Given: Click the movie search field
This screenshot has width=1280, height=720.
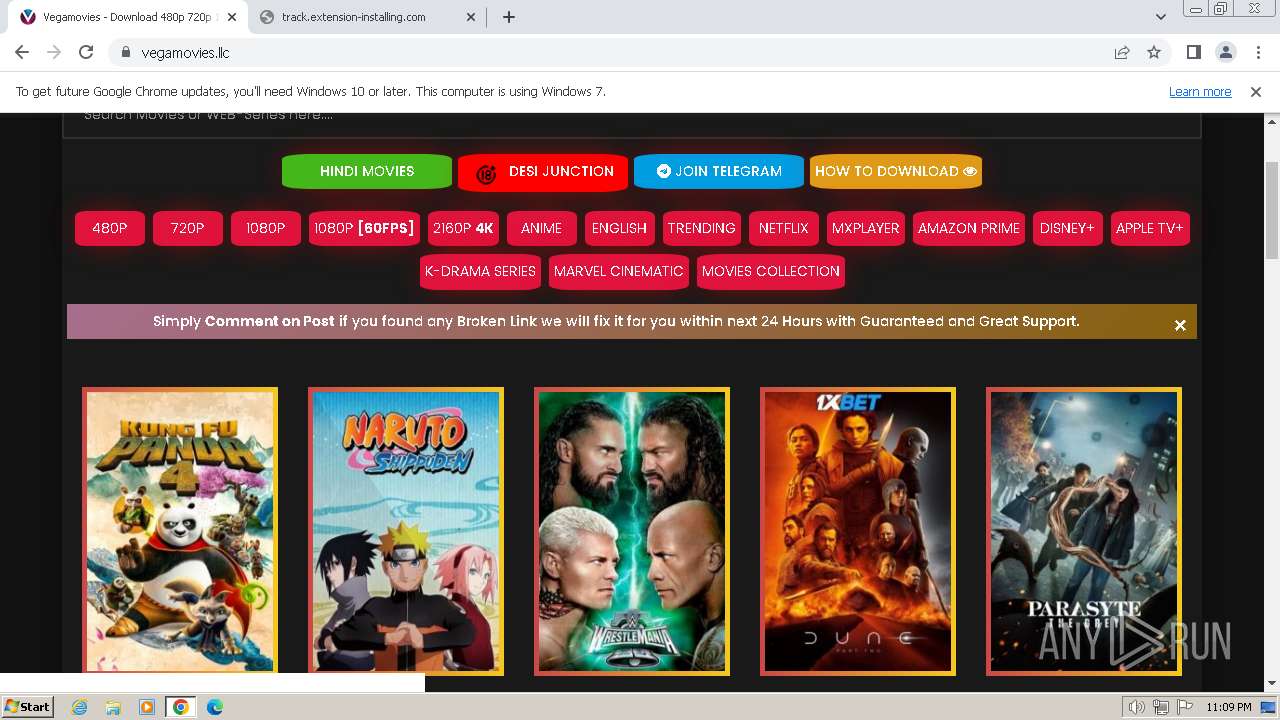Looking at the screenshot, I should tap(632, 124).
